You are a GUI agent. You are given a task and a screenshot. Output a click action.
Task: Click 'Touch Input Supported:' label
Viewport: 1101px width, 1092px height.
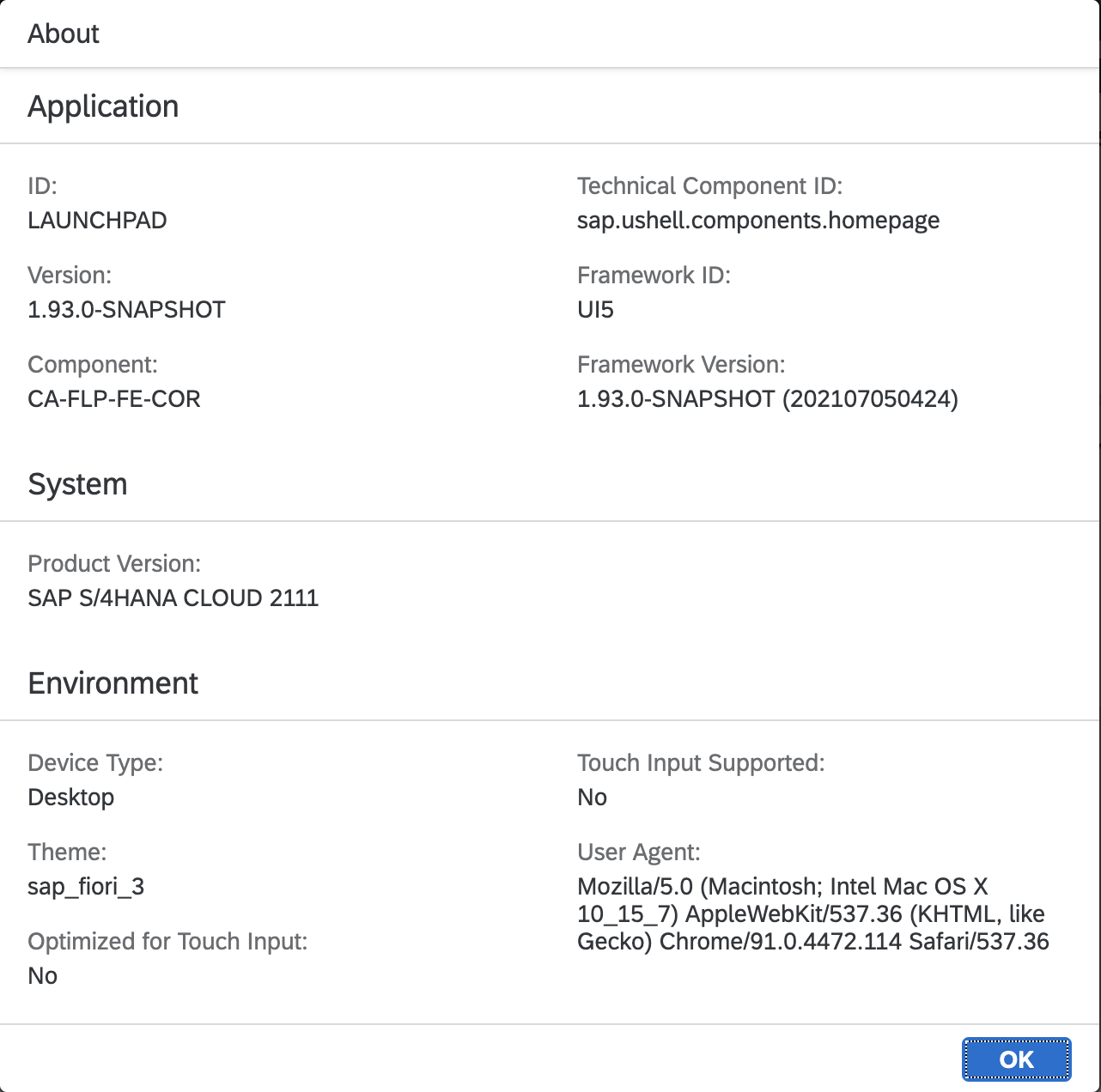(701, 763)
